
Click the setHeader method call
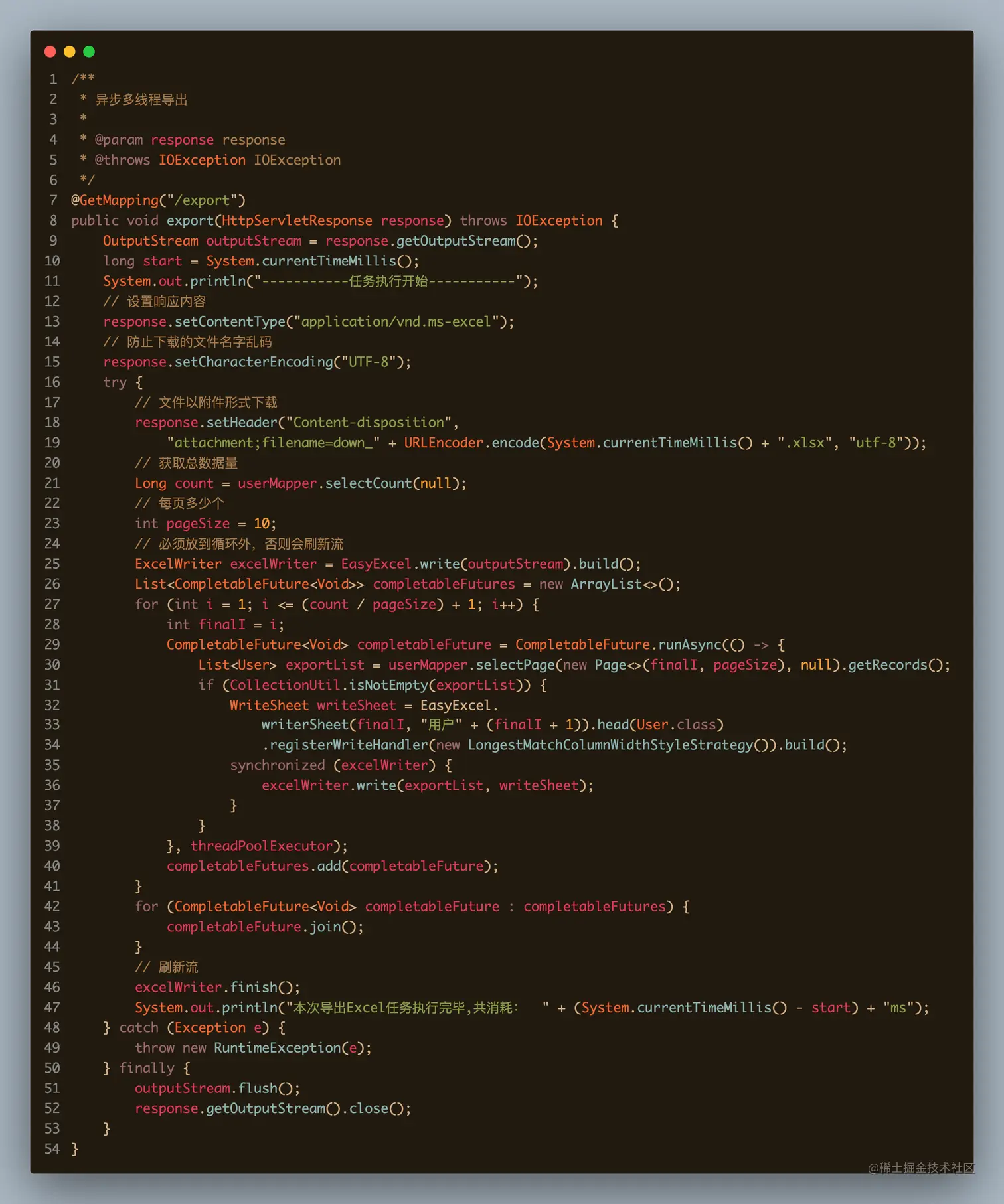coord(242,423)
